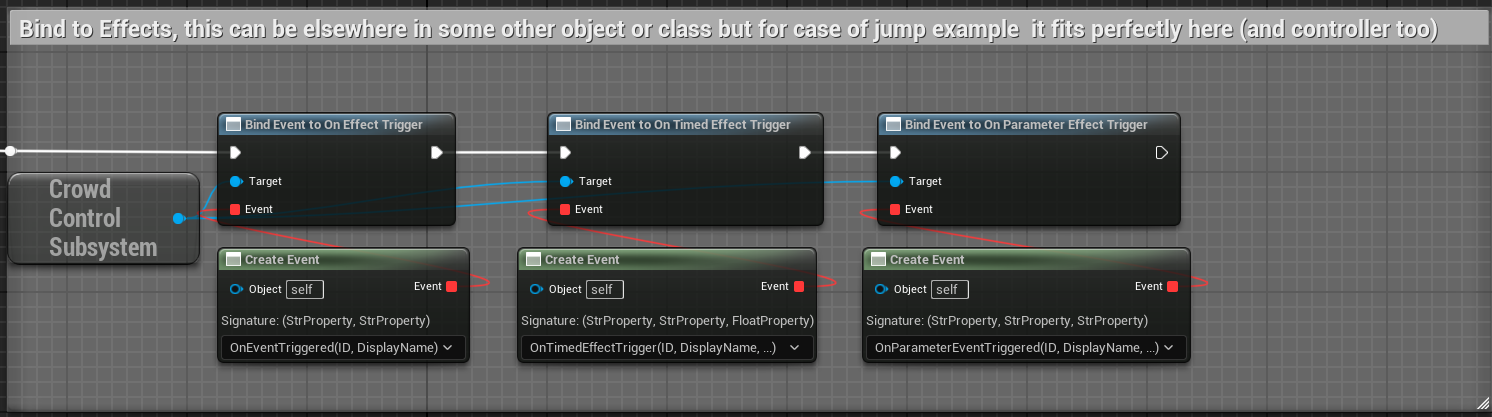Click Crowd Control Subsystem output pin
The image size is (1492, 417).
coord(178,219)
